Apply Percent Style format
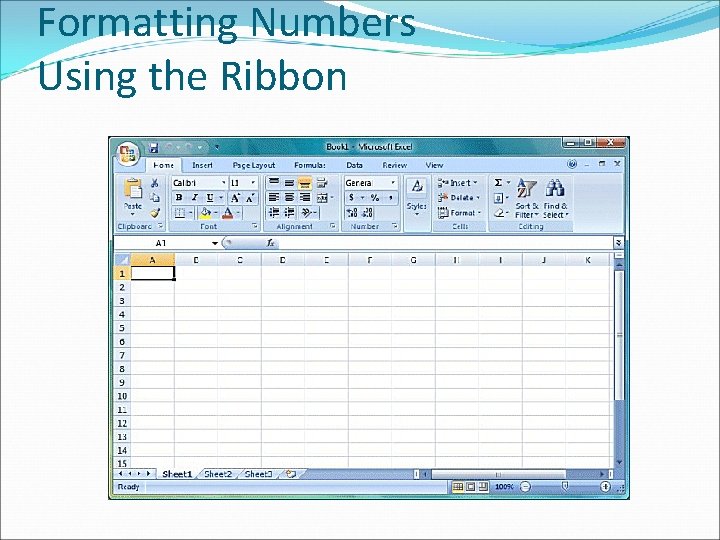Image resolution: width=720 pixels, height=540 pixels. 375,197
